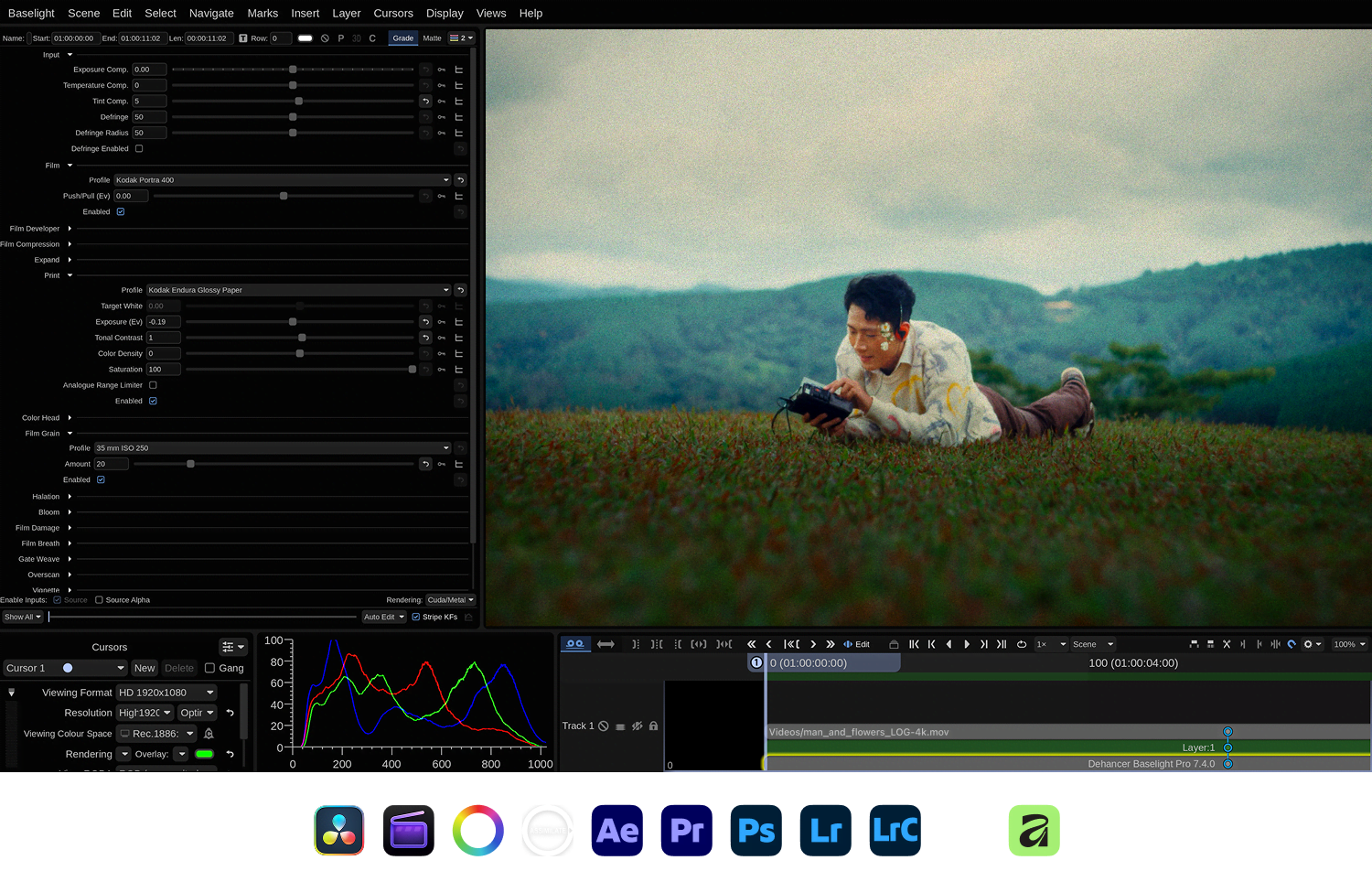This screenshot has height=871, width=1372.
Task: Click the bypass circle-slash icon in strip header
Action: coord(325,38)
